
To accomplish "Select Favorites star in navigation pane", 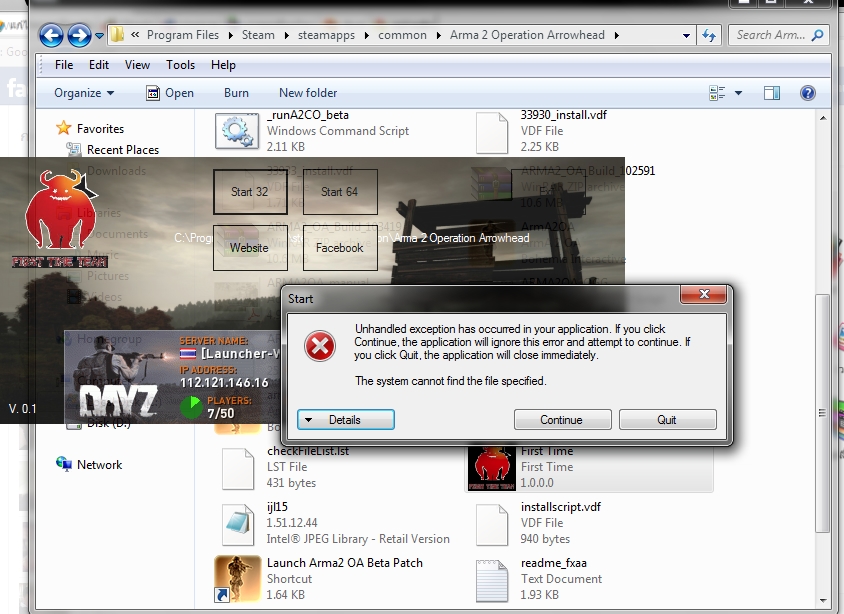I will click(64, 128).
